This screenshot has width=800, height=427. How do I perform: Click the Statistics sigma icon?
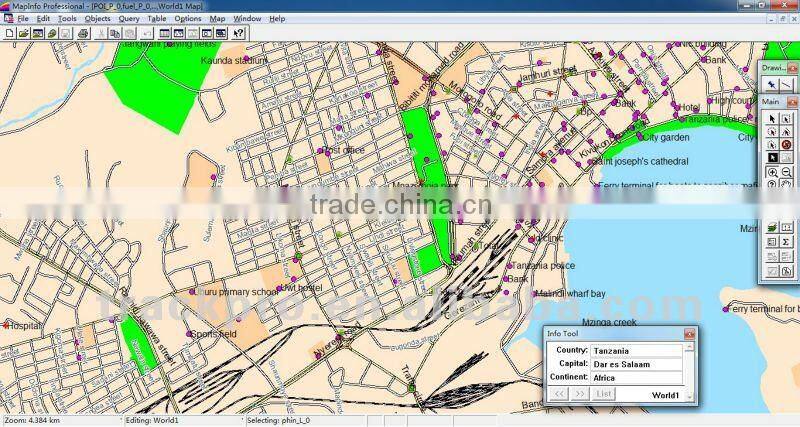[x=786, y=241]
